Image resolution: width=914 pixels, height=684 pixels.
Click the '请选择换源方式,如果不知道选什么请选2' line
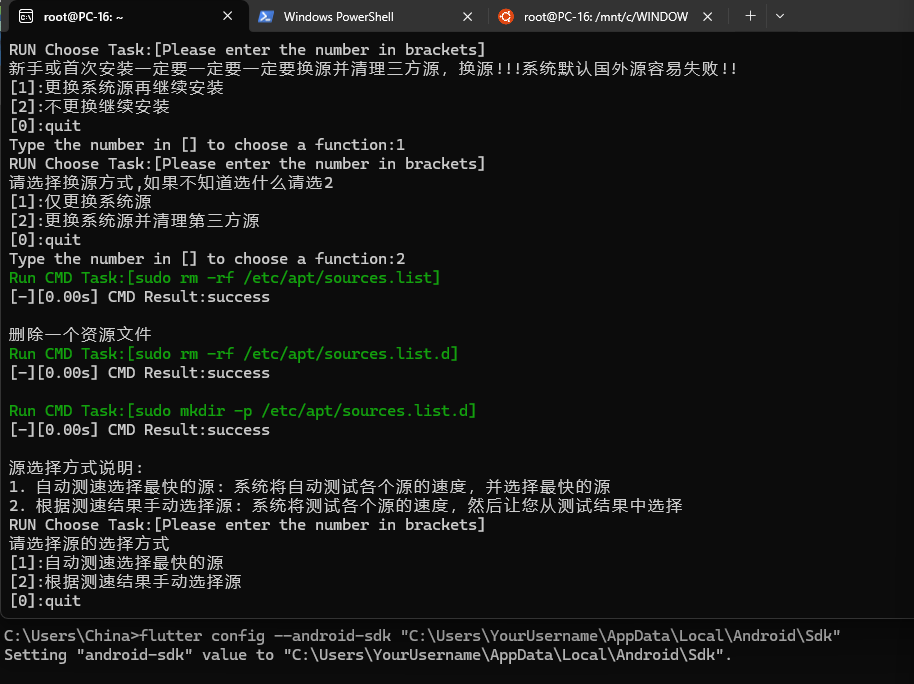click(171, 183)
